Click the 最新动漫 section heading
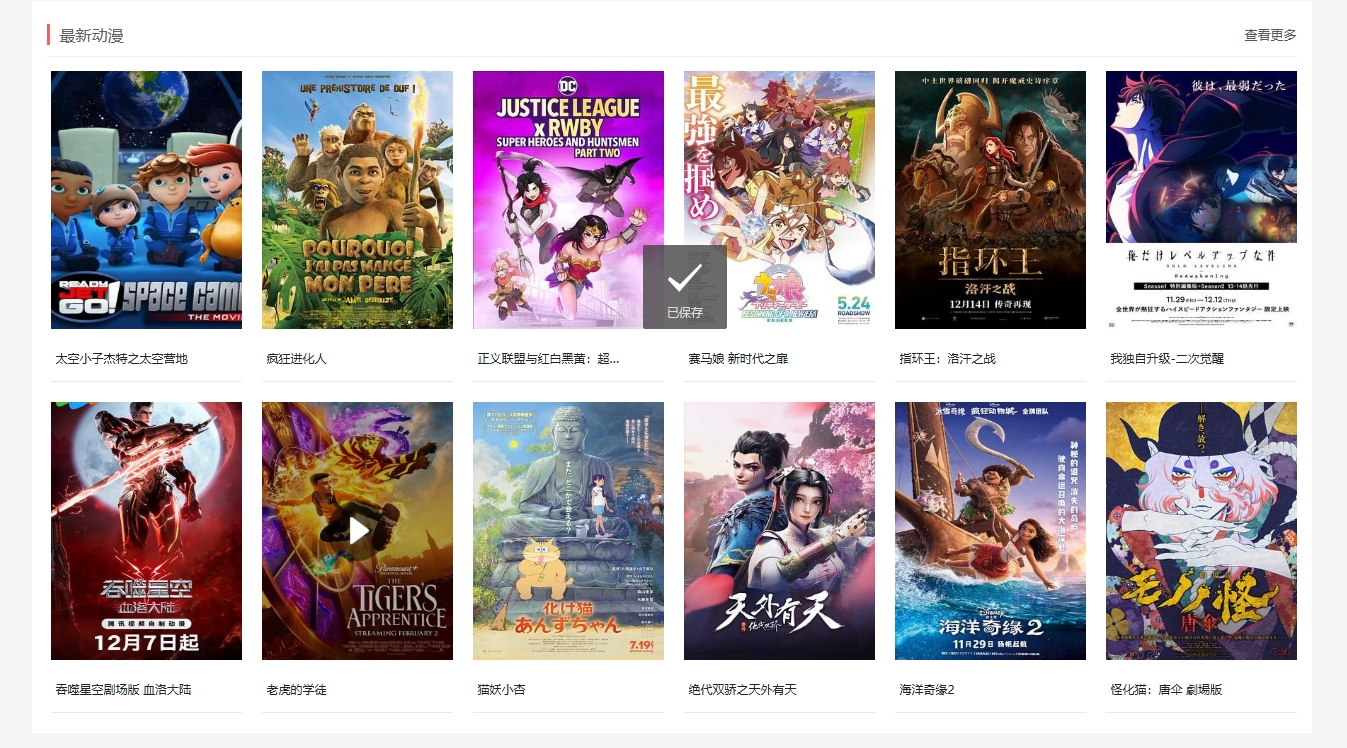Image resolution: width=1347 pixels, height=748 pixels. [91, 36]
